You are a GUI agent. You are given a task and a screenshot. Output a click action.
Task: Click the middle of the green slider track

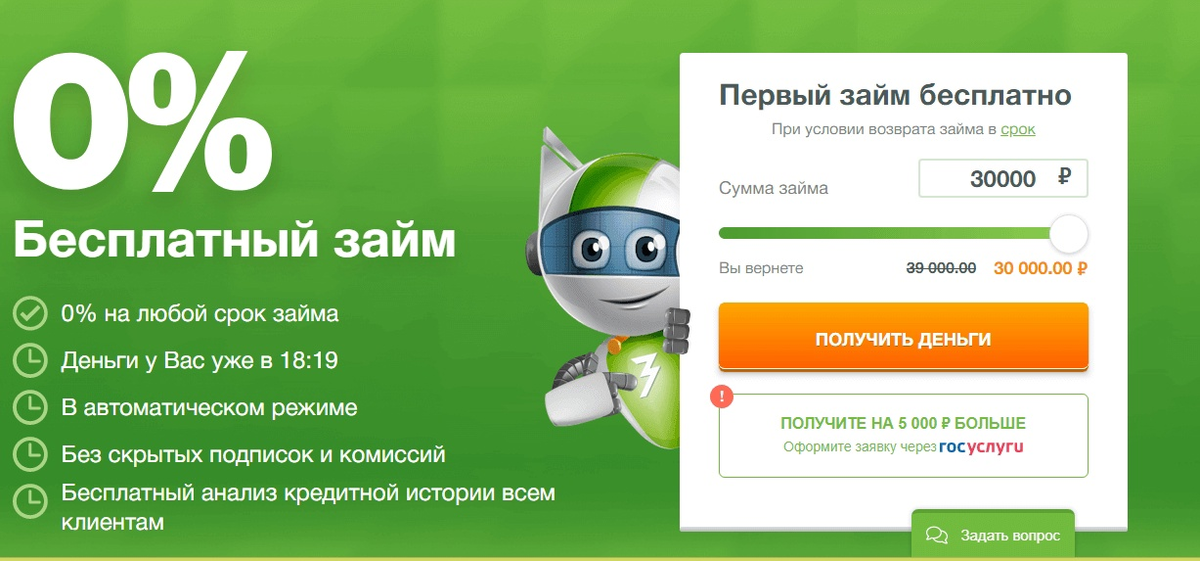[885, 234]
